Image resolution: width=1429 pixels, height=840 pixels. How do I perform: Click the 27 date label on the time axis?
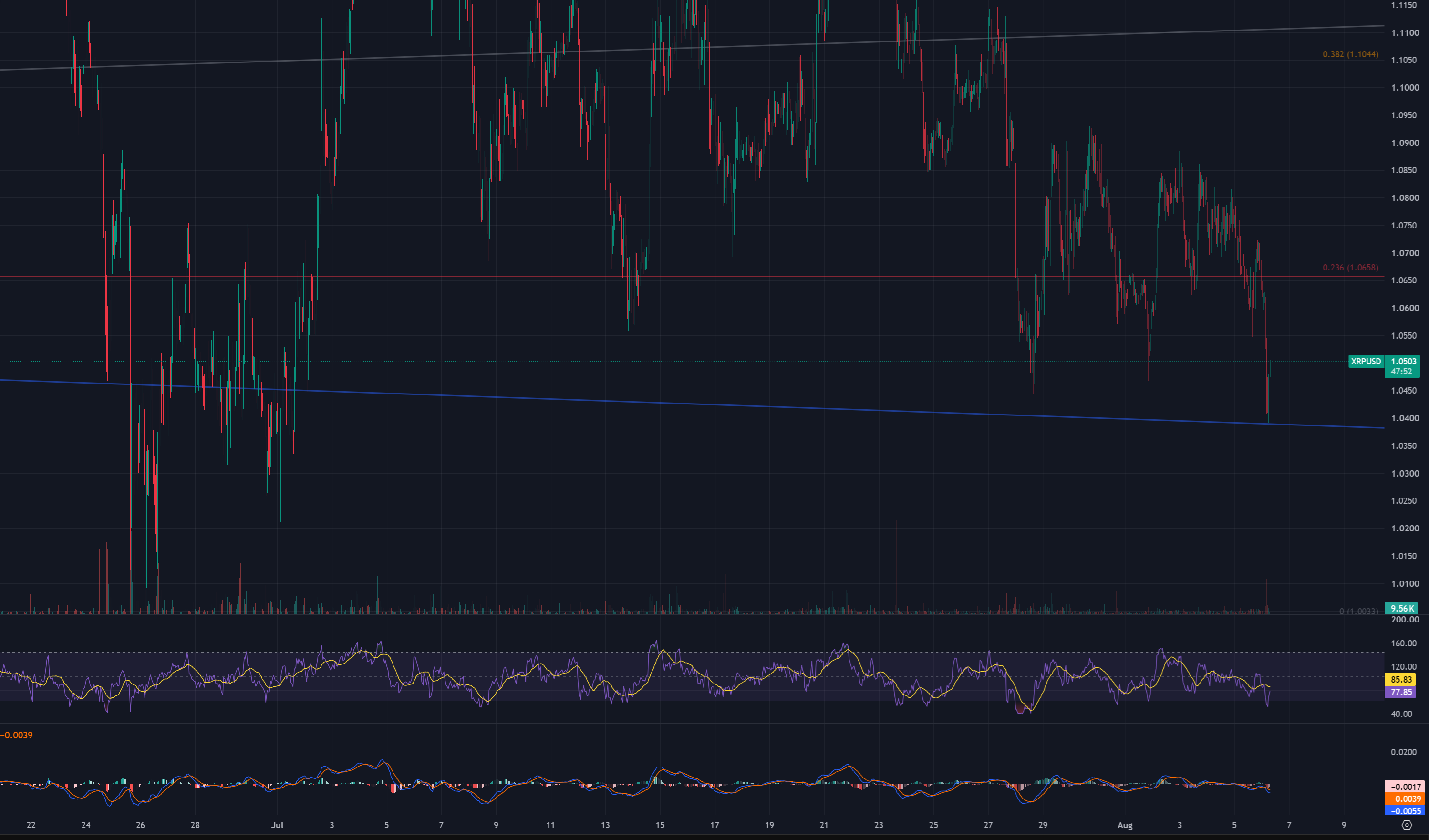pos(988,825)
